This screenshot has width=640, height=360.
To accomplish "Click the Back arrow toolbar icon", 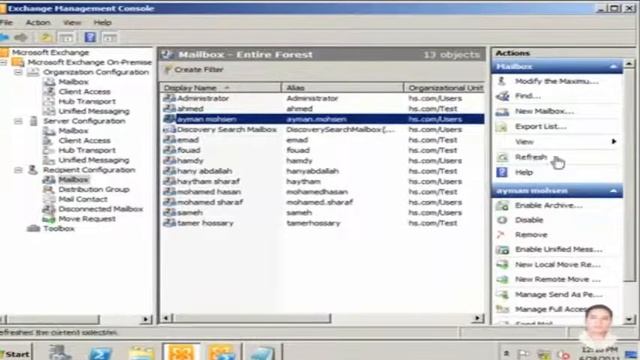I will point(4,38).
